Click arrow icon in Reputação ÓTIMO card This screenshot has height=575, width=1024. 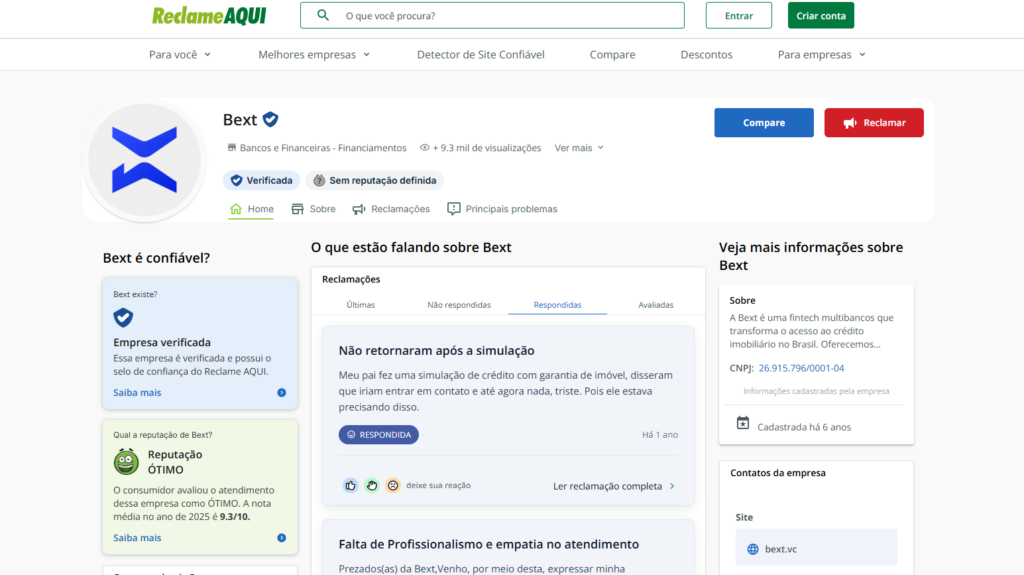coord(281,538)
